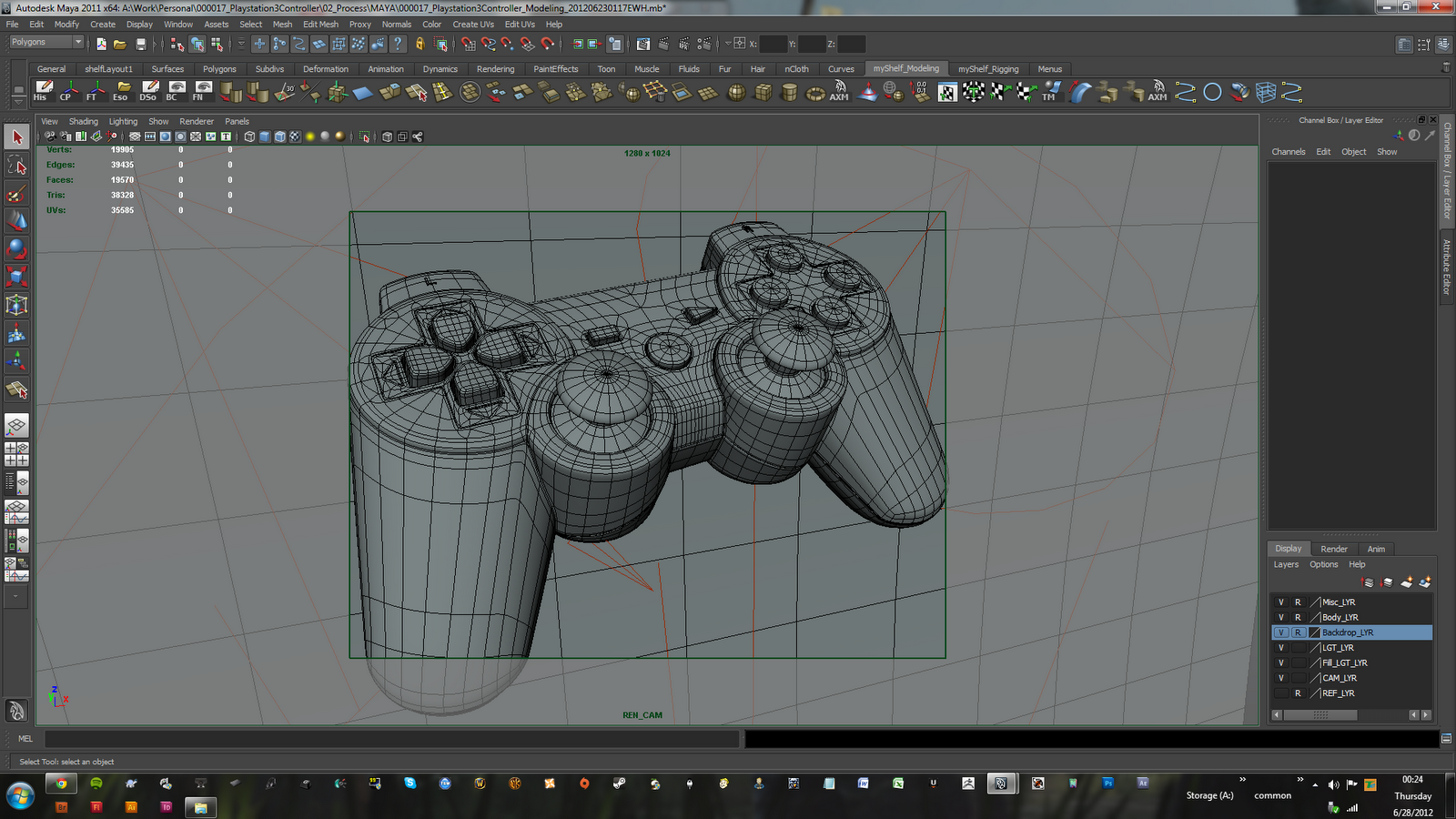
Task: Create layer from selected objects icon
Action: tap(1425, 582)
